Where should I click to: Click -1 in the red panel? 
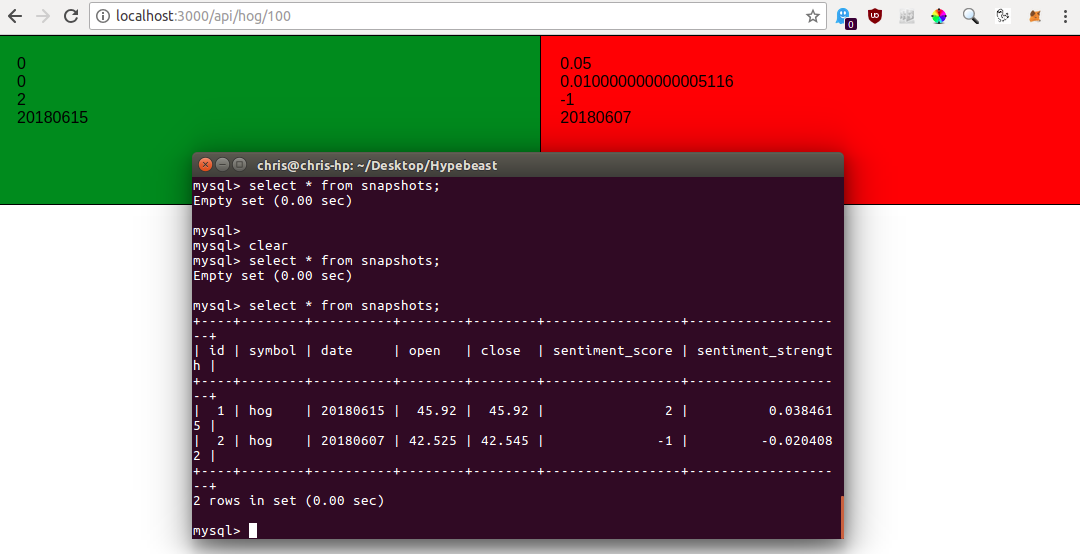click(x=567, y=99)
